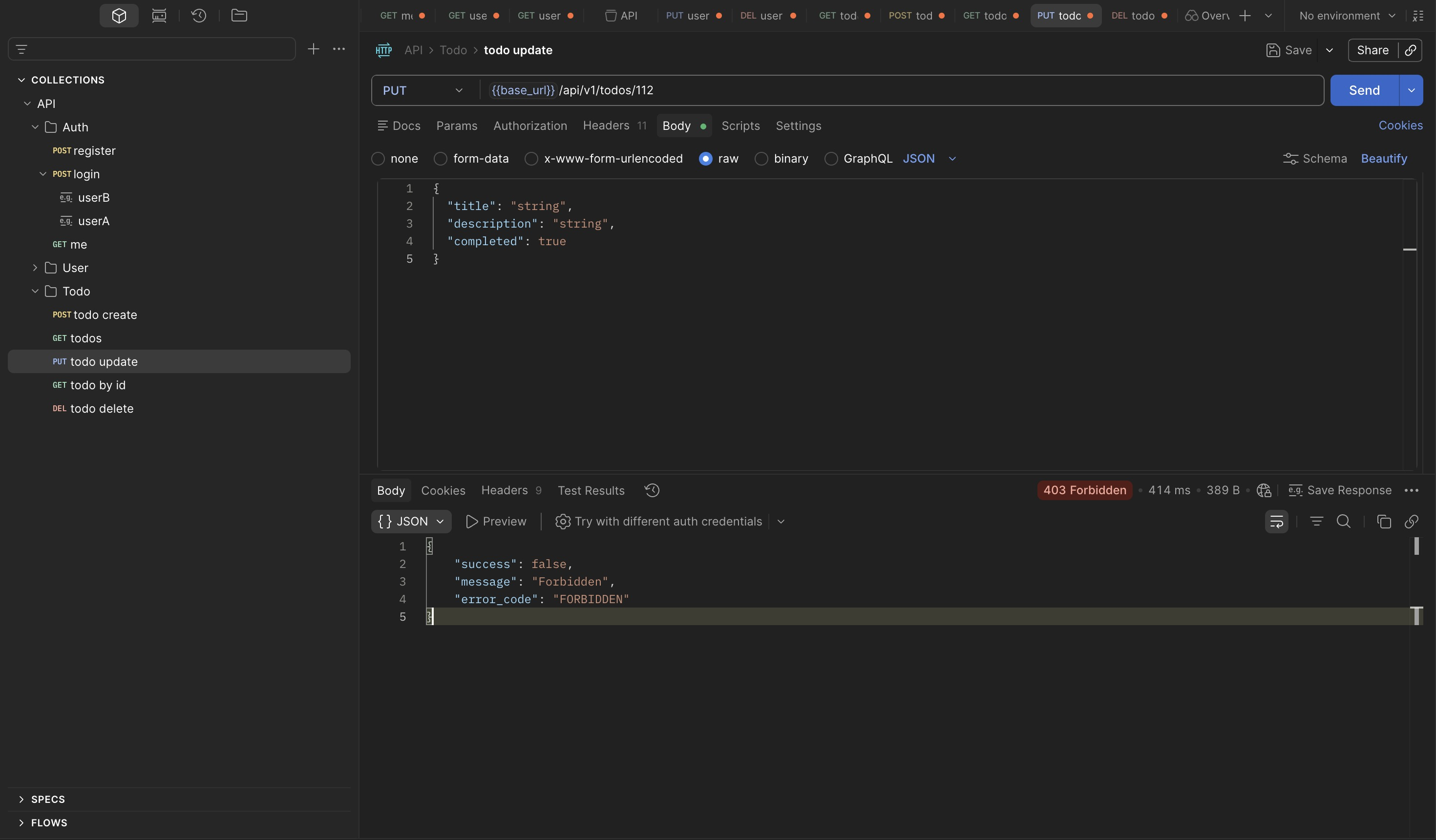Expand the FLOWS section
Screen dimensions: 1436x840
[21, 822]
